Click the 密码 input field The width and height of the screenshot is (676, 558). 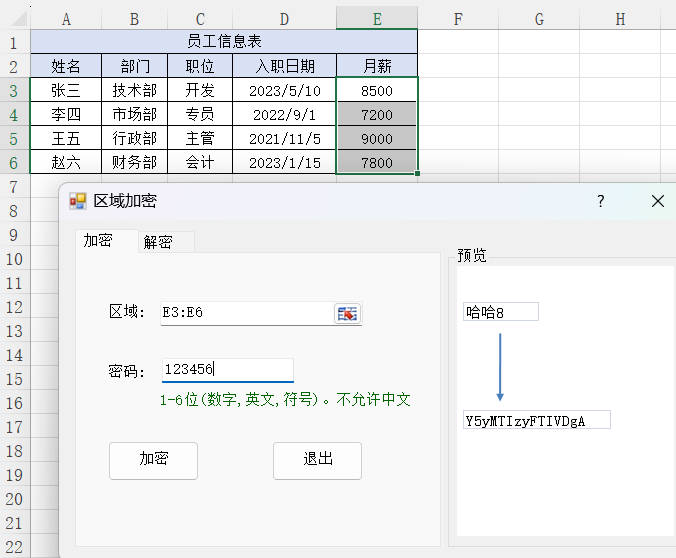click(227, 370)
